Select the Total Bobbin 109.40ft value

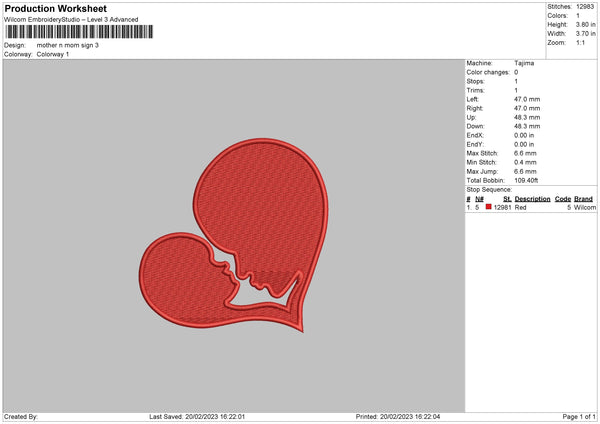point(526,180)
